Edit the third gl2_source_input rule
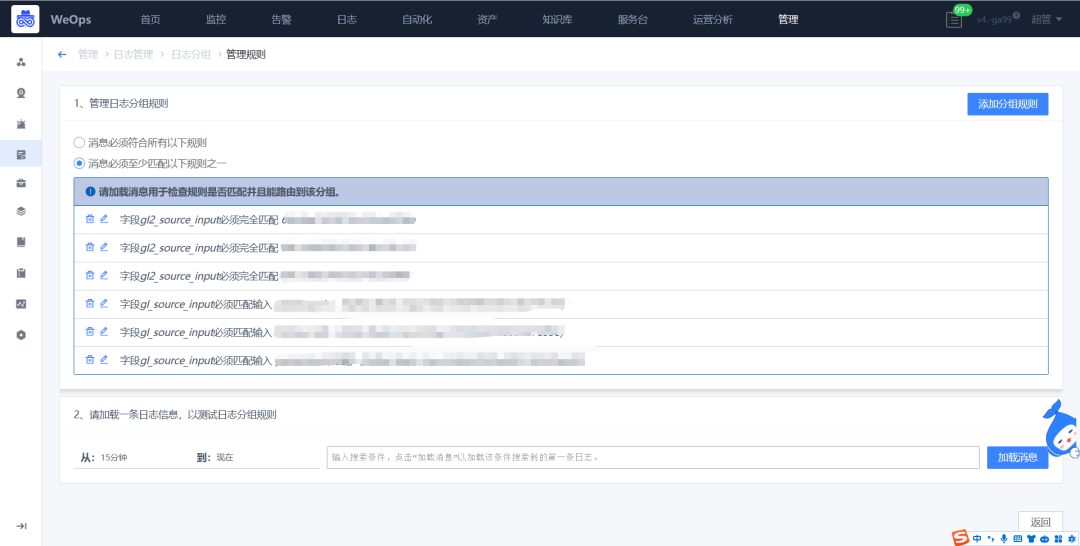 (104, 275)
